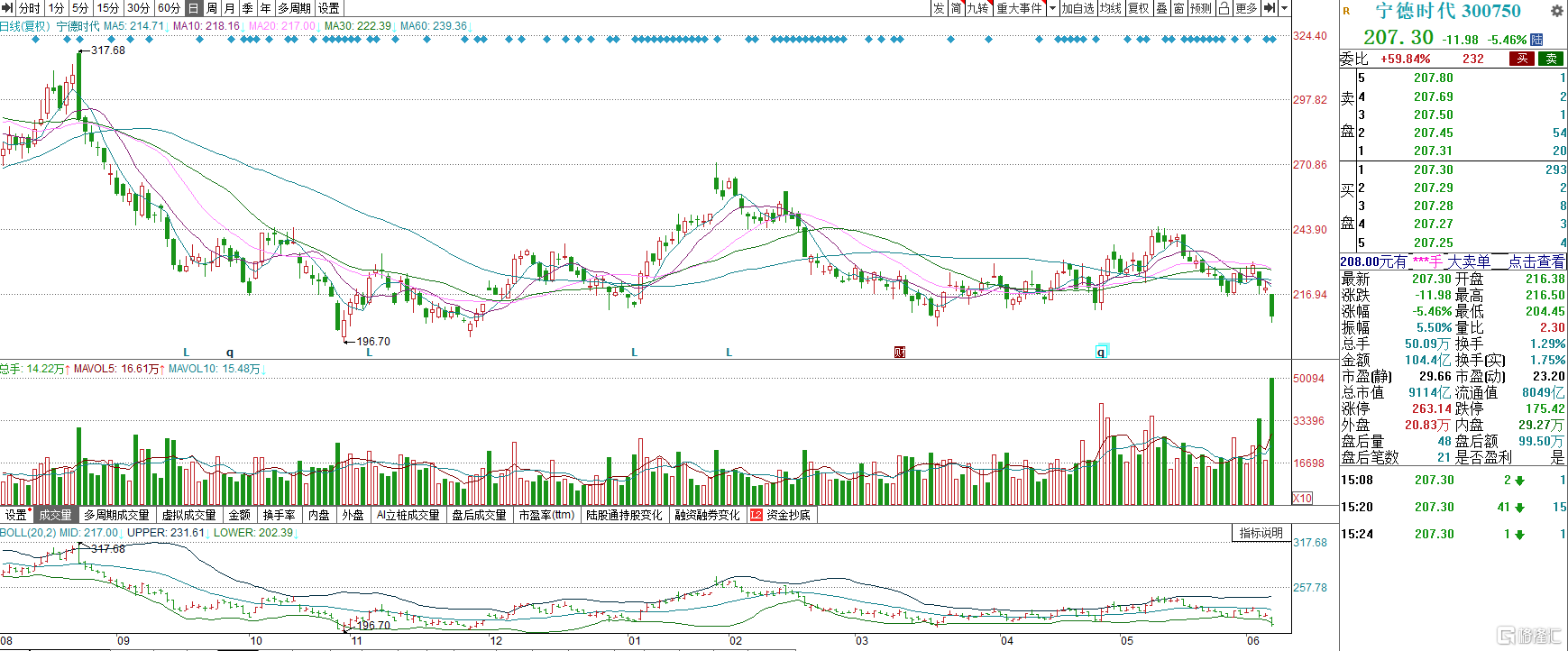Screen dimensions: 1568x651
Task: Toggle the 简 simplified view
Action: pyautogui.click(x=956, y=8)
